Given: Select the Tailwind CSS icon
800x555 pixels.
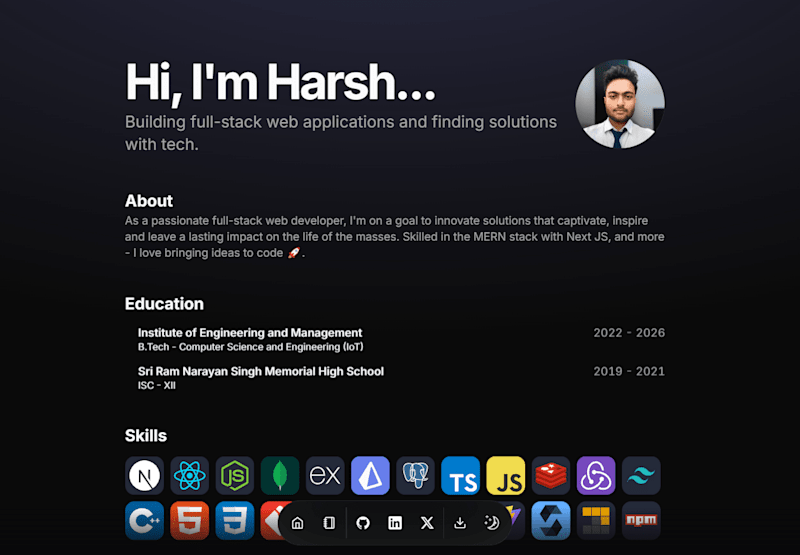Looking at the screenshot, I should (641, 475).
